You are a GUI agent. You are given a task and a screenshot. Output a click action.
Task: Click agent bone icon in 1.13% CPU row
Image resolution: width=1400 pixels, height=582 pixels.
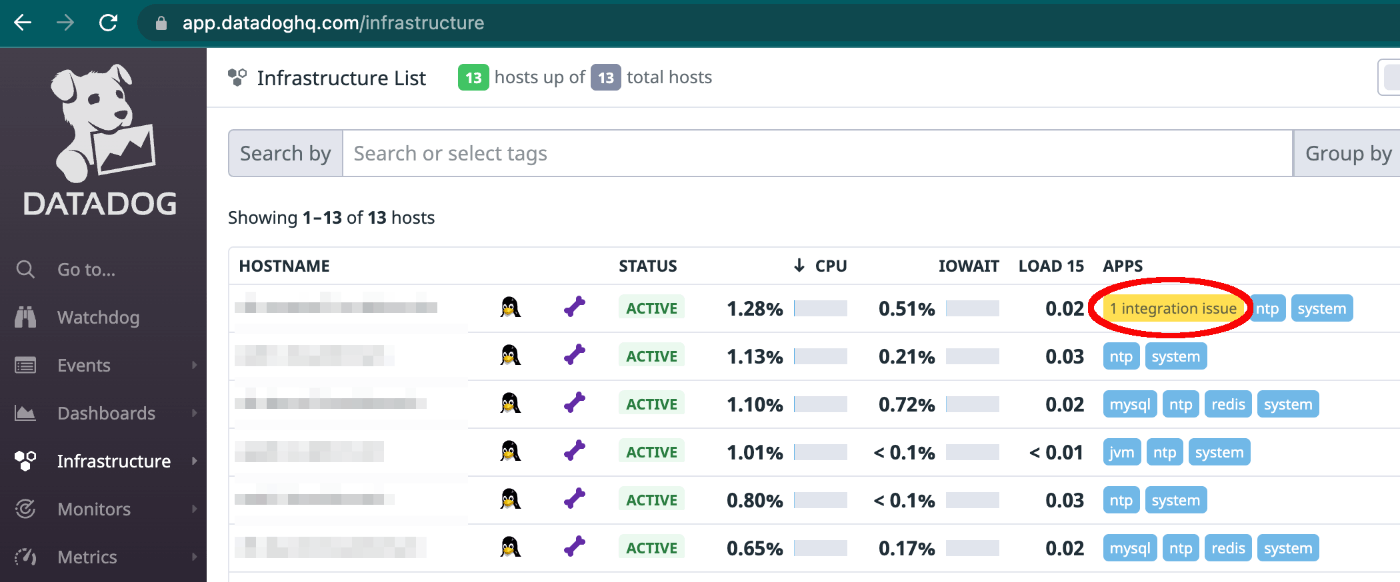coord(574,355)
